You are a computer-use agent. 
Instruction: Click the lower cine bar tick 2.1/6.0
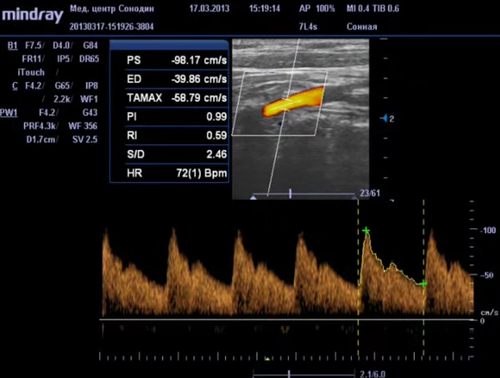click(x=289, y=374)
